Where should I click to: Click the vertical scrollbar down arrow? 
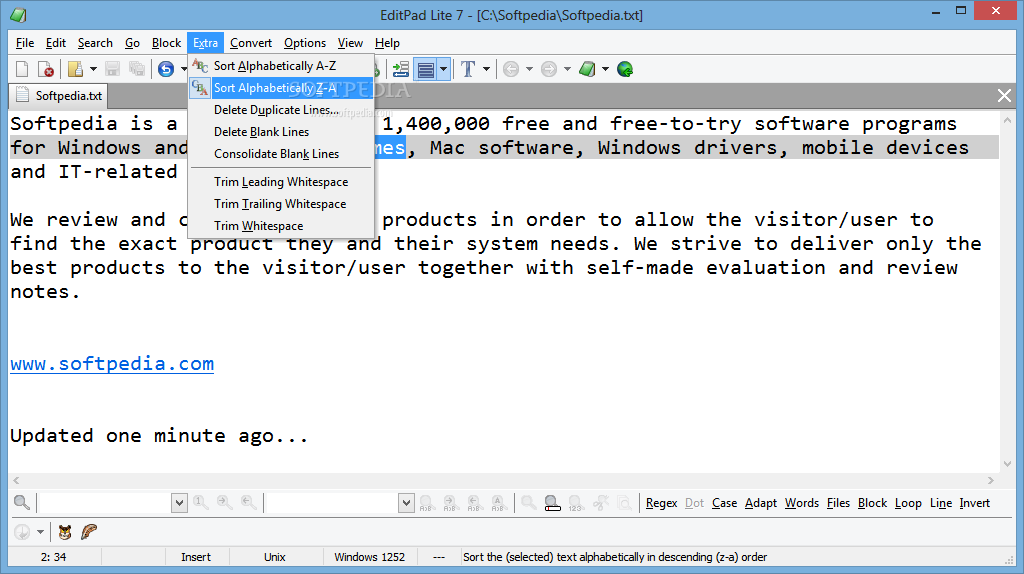(1006, 464)
